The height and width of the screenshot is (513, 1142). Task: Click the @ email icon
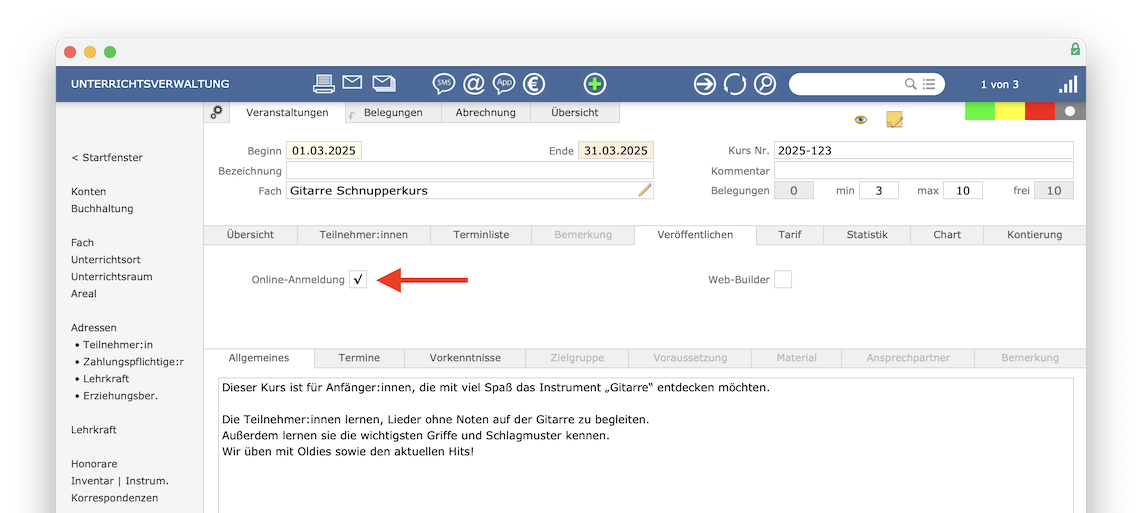coord(473,84)
